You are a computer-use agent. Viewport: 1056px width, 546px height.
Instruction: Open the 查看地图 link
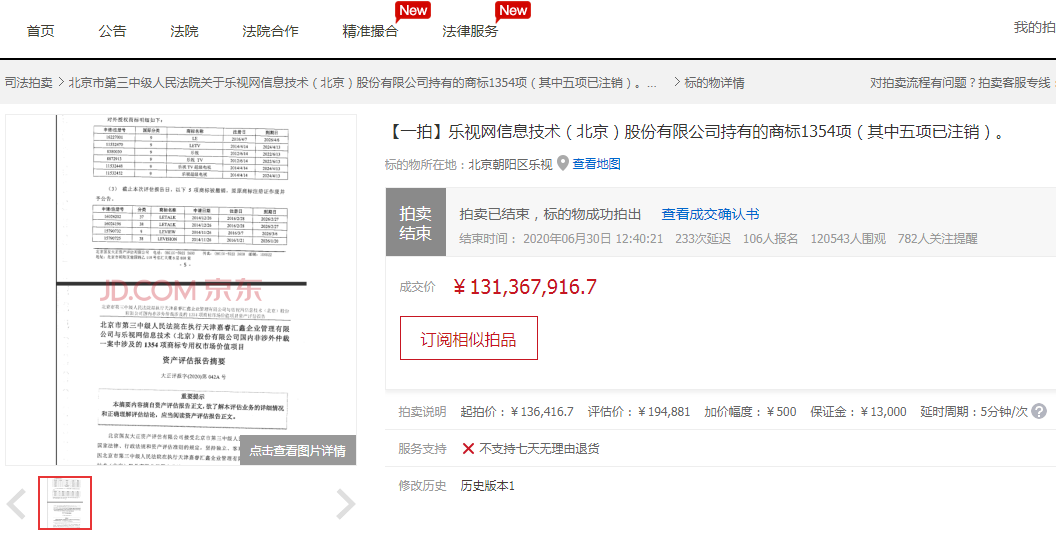tap(596, 164)
